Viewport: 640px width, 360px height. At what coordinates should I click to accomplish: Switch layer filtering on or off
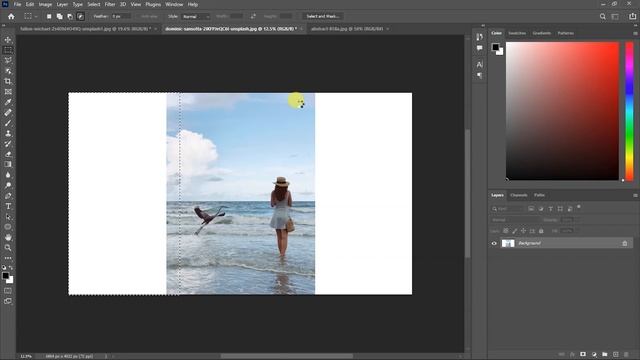(579, 207)
